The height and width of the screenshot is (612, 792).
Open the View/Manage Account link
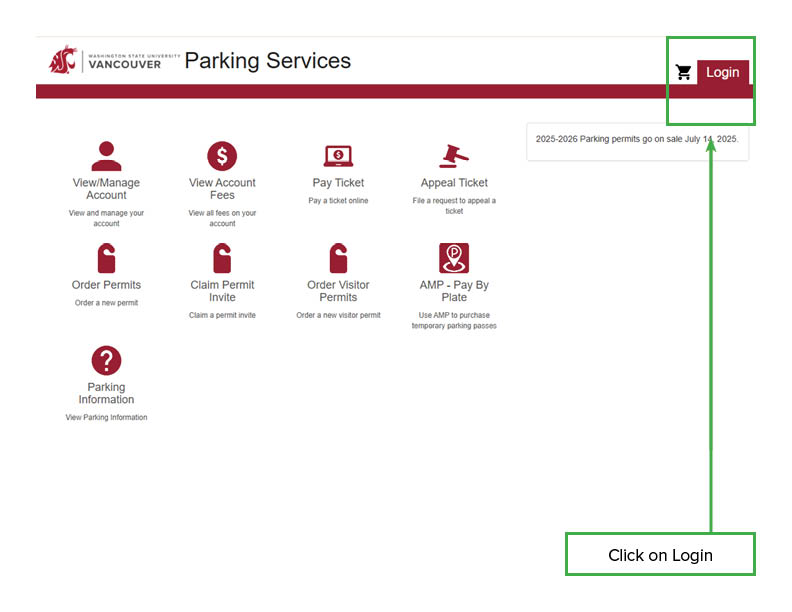[106, 189]
